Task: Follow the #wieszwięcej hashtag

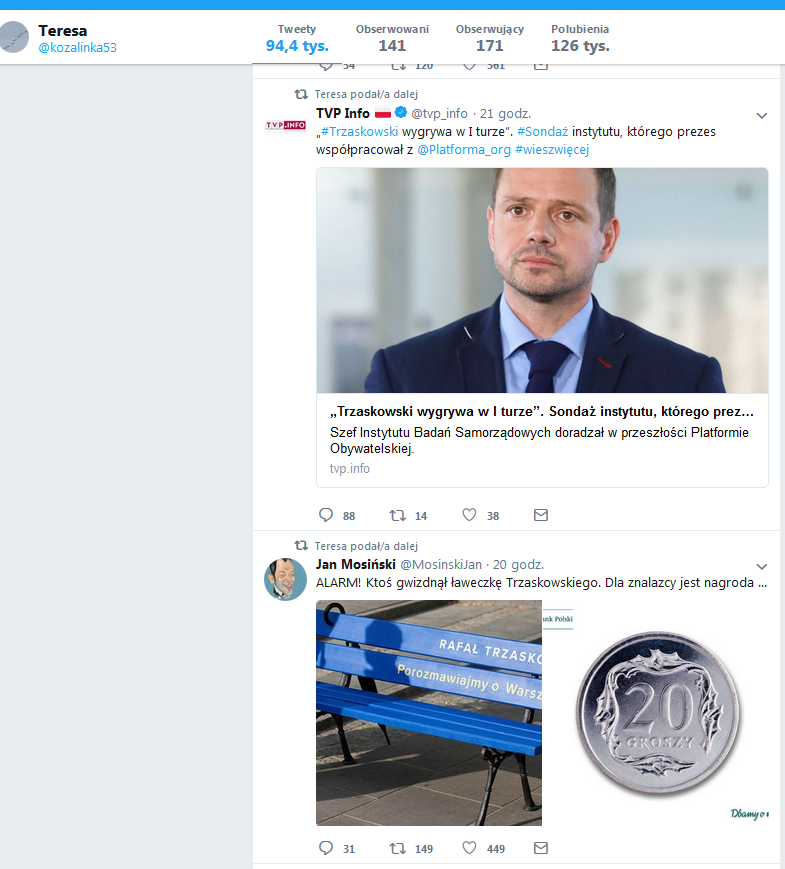Action: (x=552, y=149)
